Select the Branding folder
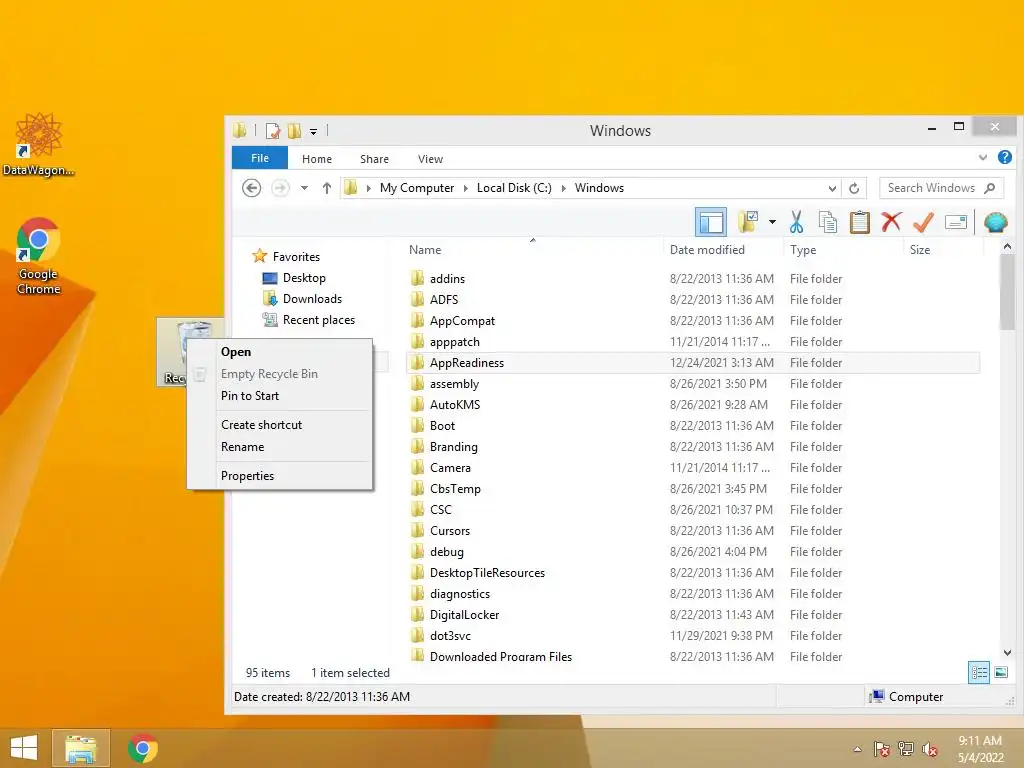The width and height of the screenshot is (1024, 768). (x=692, y=447)
